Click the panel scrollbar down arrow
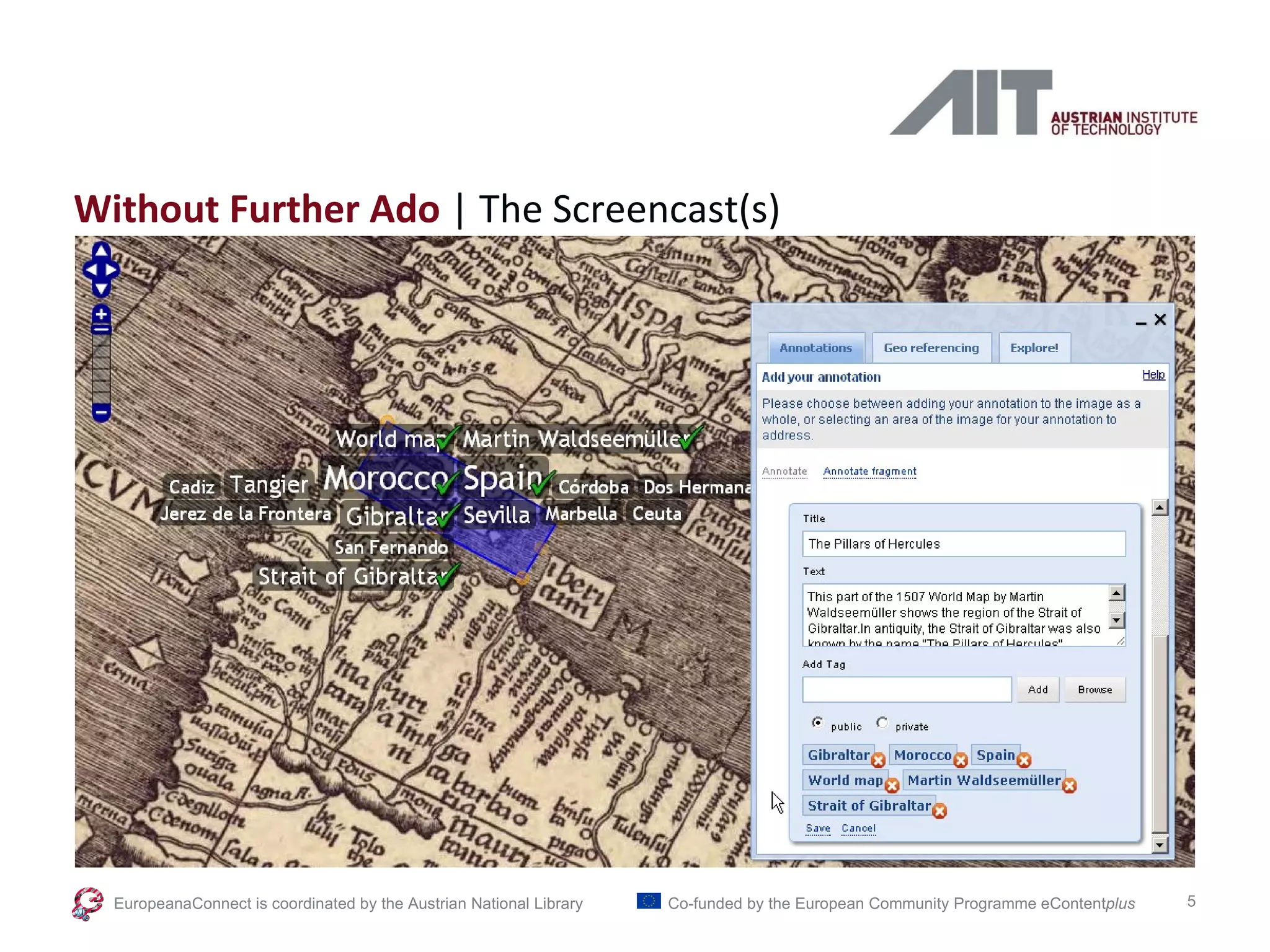 coord(1159,844)
